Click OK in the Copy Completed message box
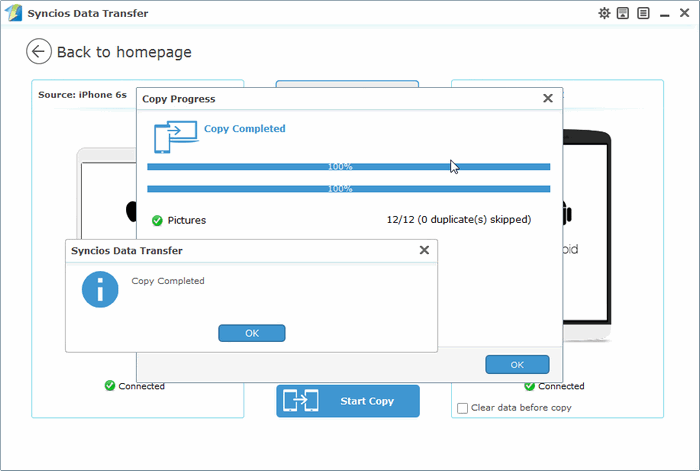700x471 pixels. point(252,333)
